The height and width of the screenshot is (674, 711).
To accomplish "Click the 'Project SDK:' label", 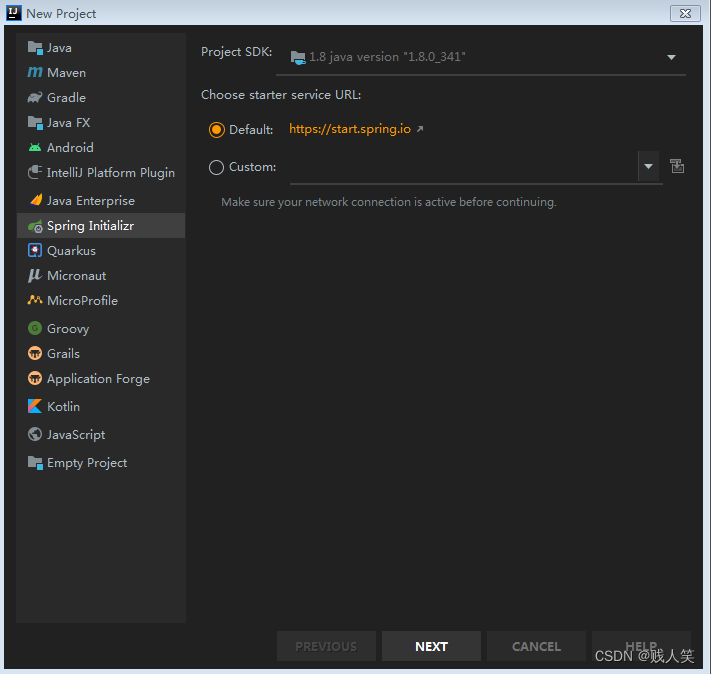I will (x=237, y=52).
